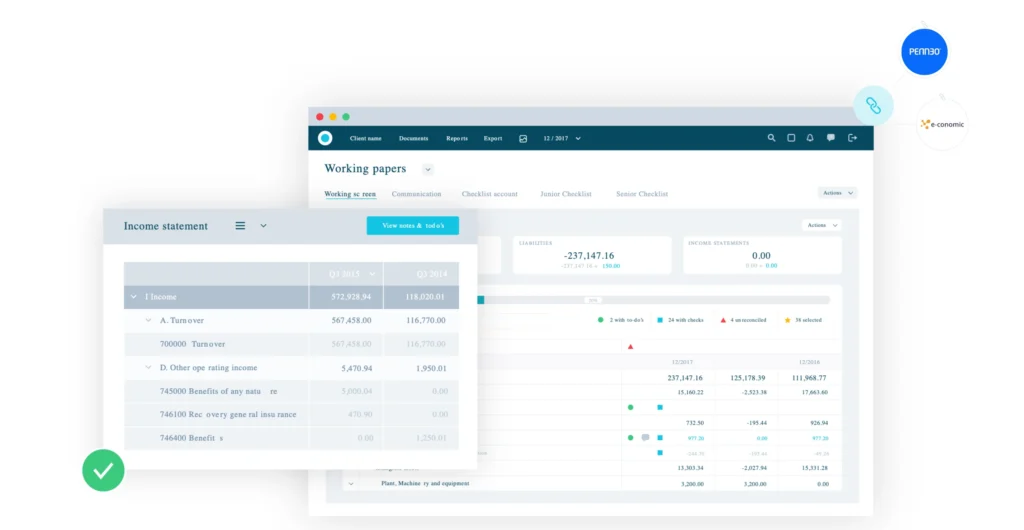Click the 125,178.39 table value

point(748,377)
